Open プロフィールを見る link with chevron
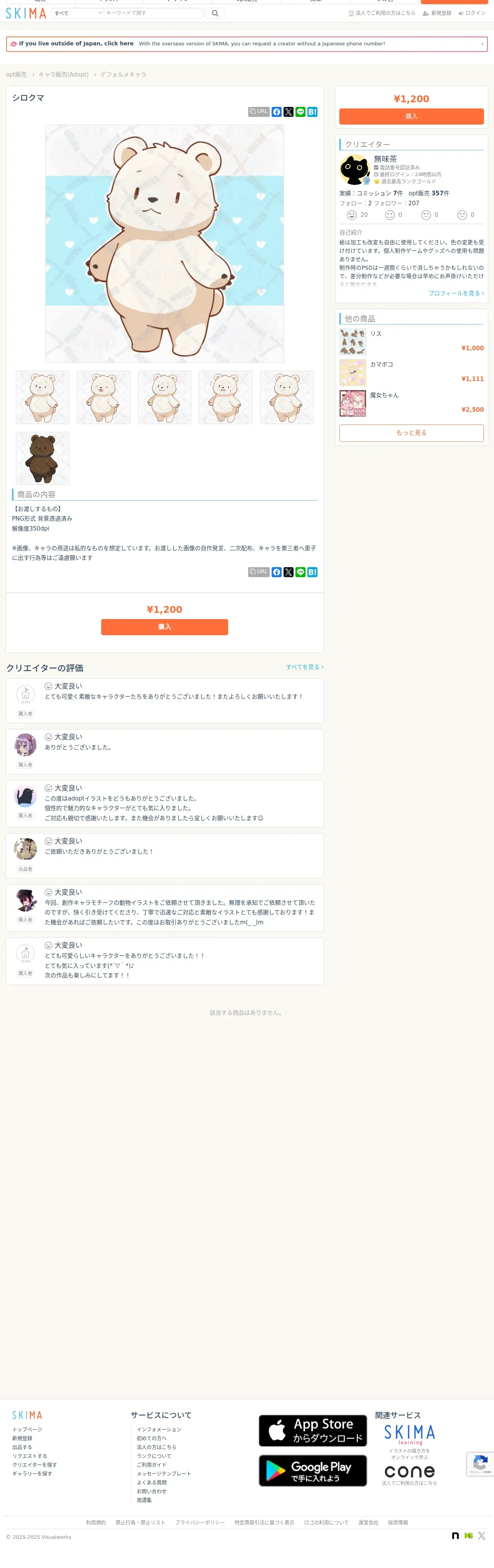This screenshot has width=494, height=1568. pos(456,293)
